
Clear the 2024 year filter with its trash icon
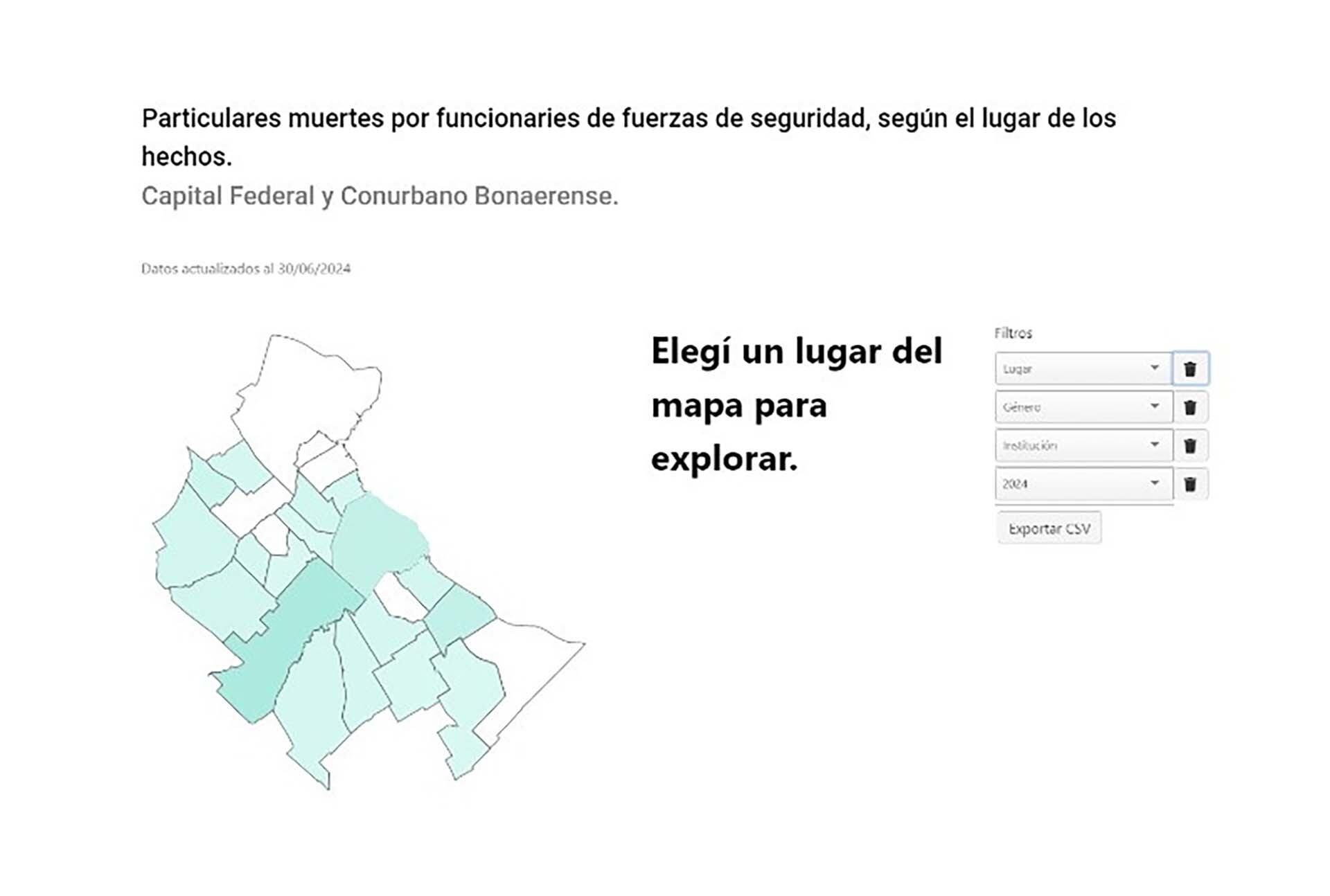pyautogui.click(x=1190, y=484)
